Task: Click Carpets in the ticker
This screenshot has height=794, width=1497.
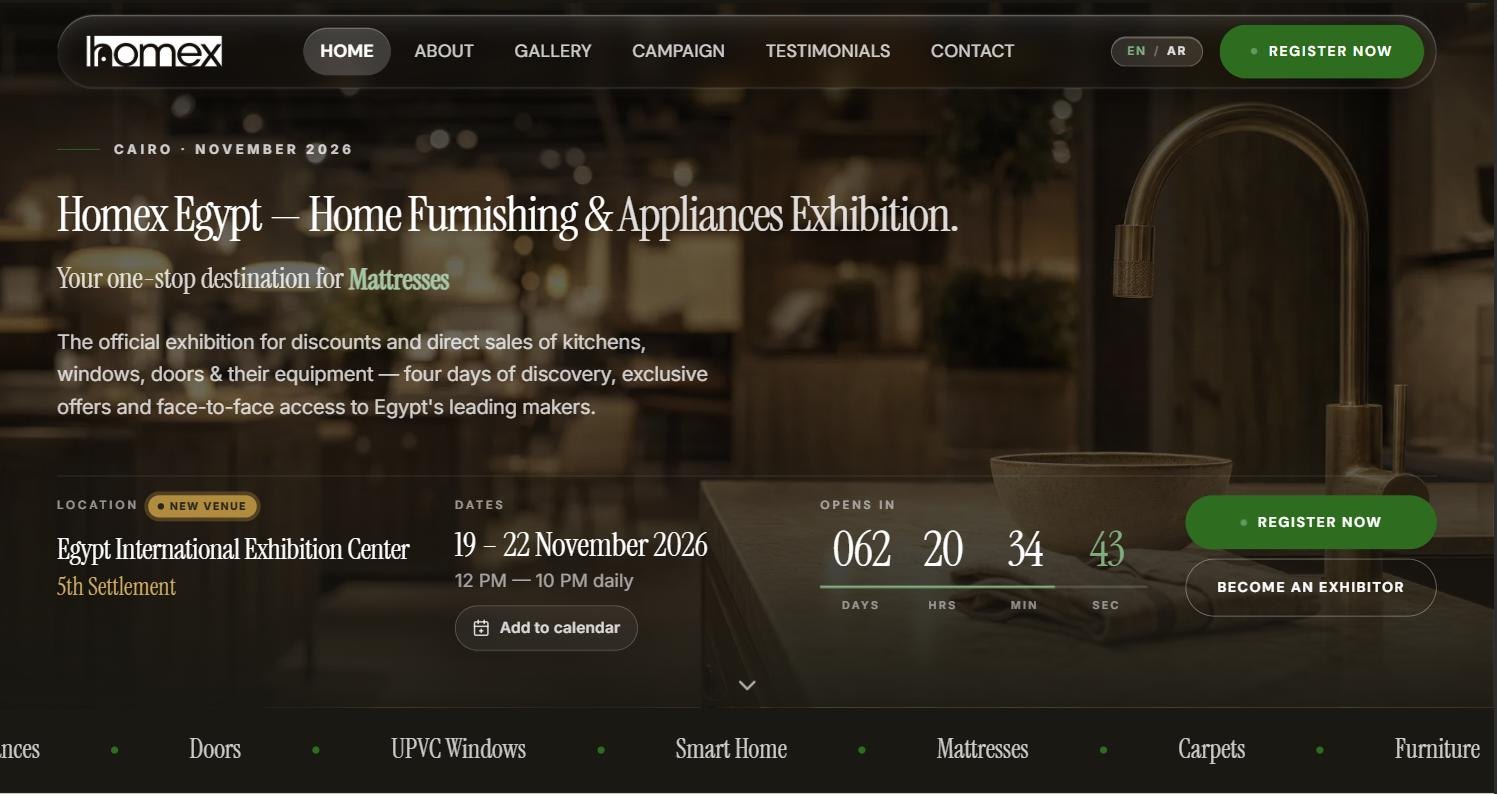Action: tap(1211, 749)
